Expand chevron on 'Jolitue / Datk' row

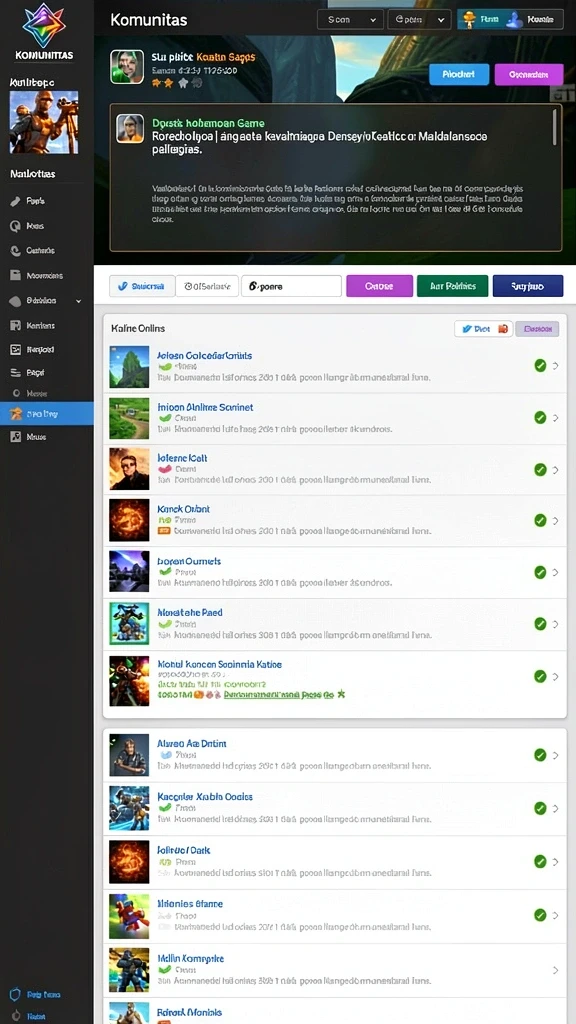[x=556, y=862]
